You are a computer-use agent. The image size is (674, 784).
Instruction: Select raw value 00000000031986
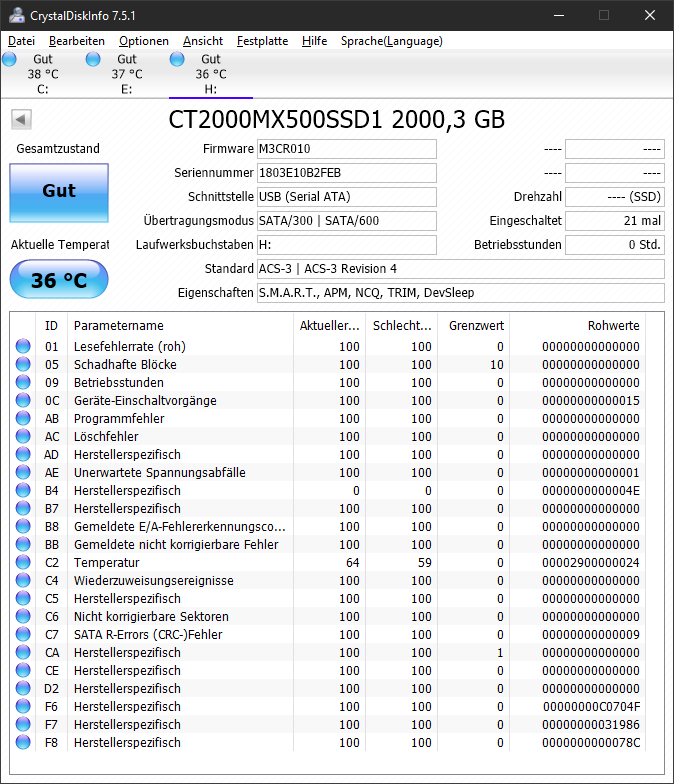[x=590, y=724]
